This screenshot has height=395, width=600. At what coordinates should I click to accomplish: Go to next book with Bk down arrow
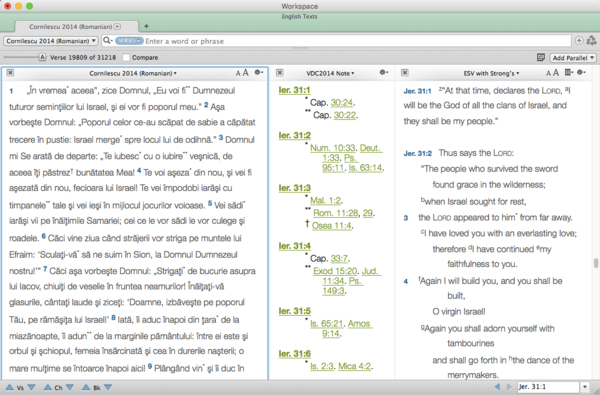point(108,387)
